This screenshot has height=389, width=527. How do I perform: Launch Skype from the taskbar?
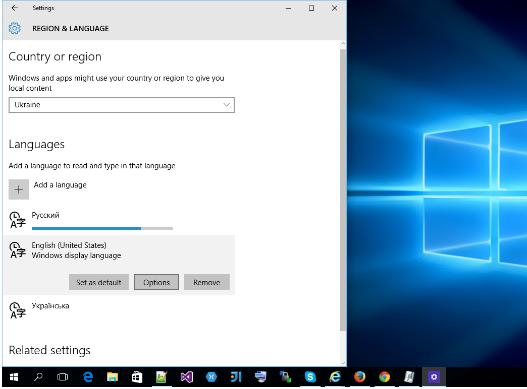click(310, 377)
